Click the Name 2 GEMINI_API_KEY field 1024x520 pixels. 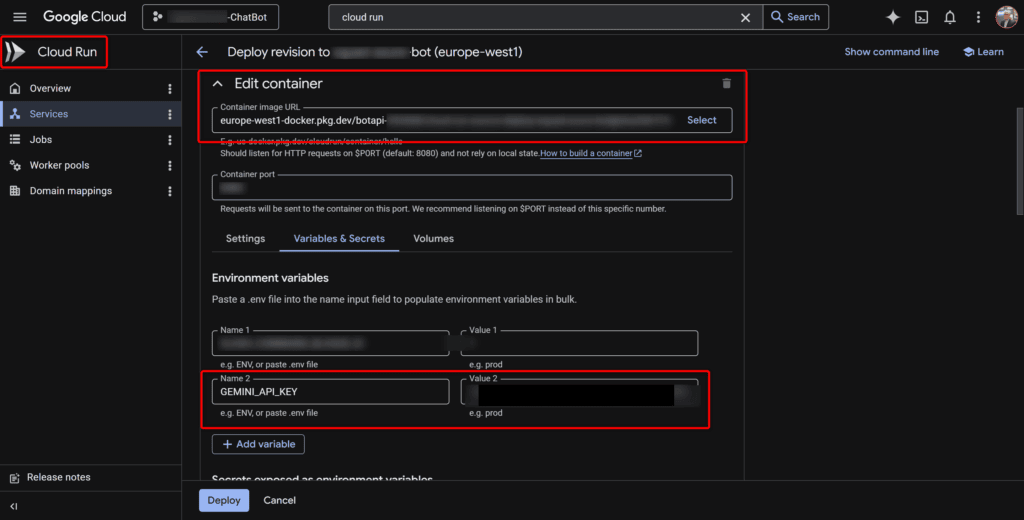330,392
